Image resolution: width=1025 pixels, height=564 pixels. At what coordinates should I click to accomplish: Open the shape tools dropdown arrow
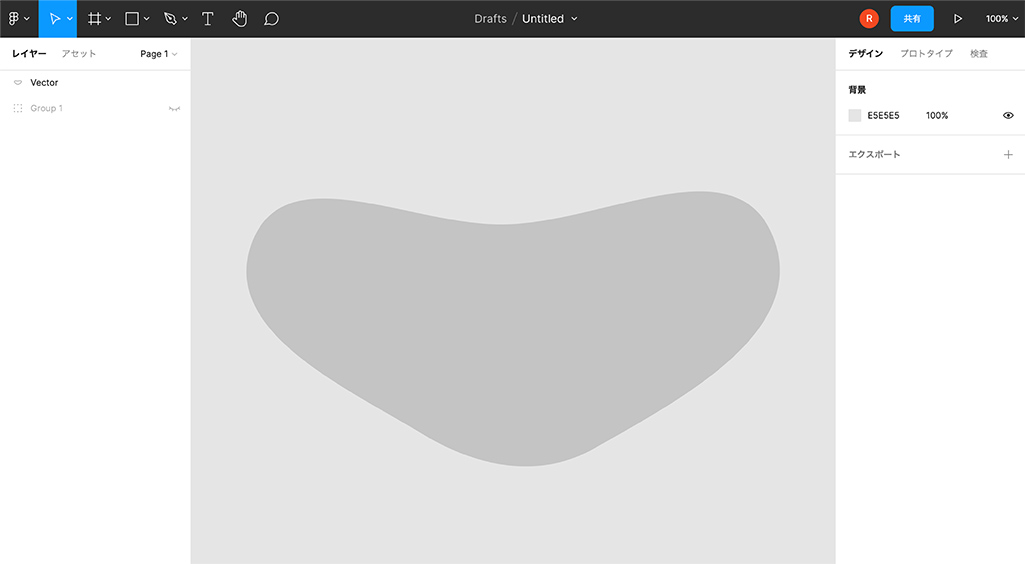(x=146, y=19)
